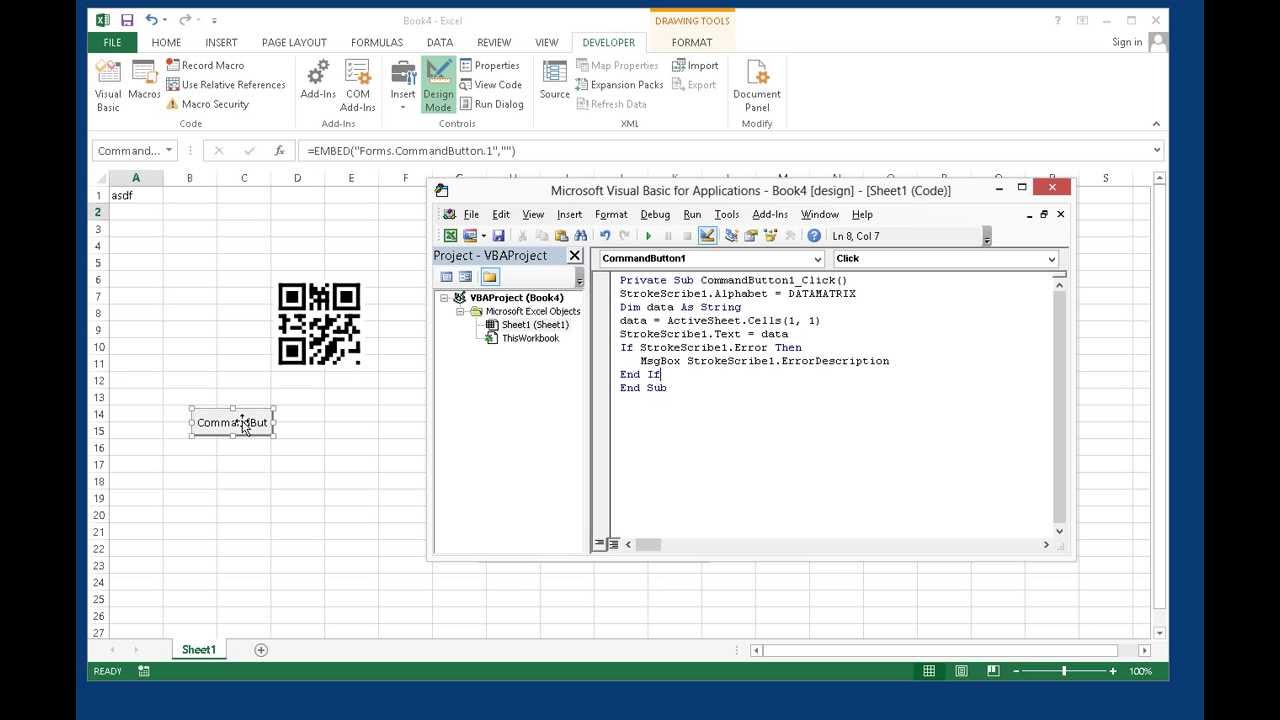Select the Sheet1 worksheet tab
Viewport: 1280px width, 720px height.
pyautogui.click(x=198, y=650)
